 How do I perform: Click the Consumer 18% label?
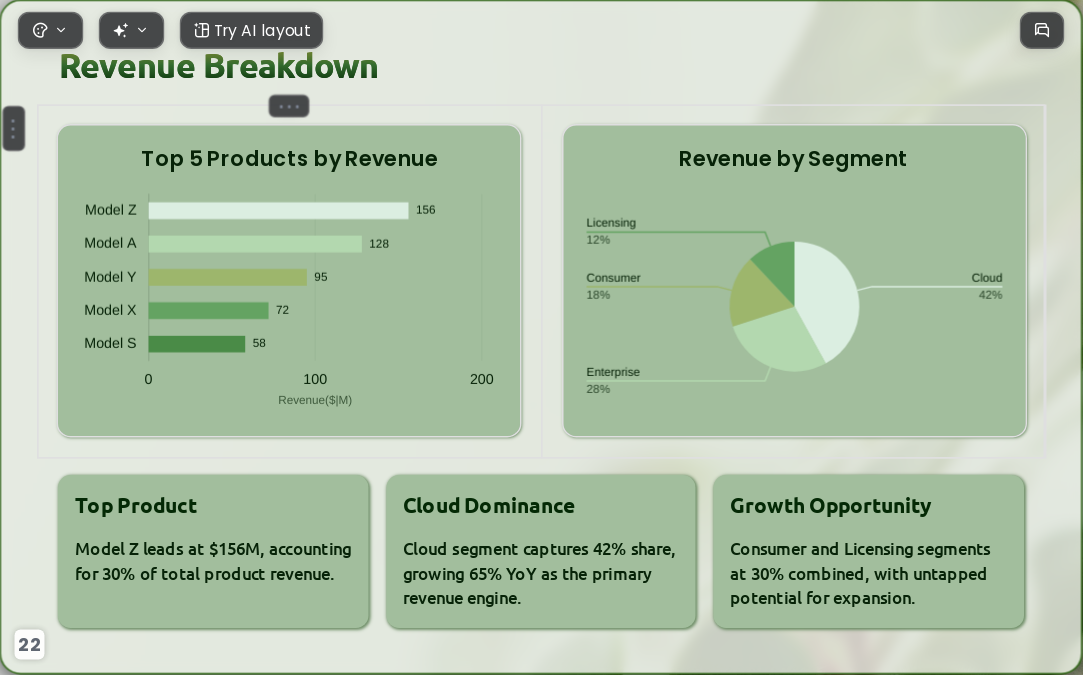click(x=613, y=287)
